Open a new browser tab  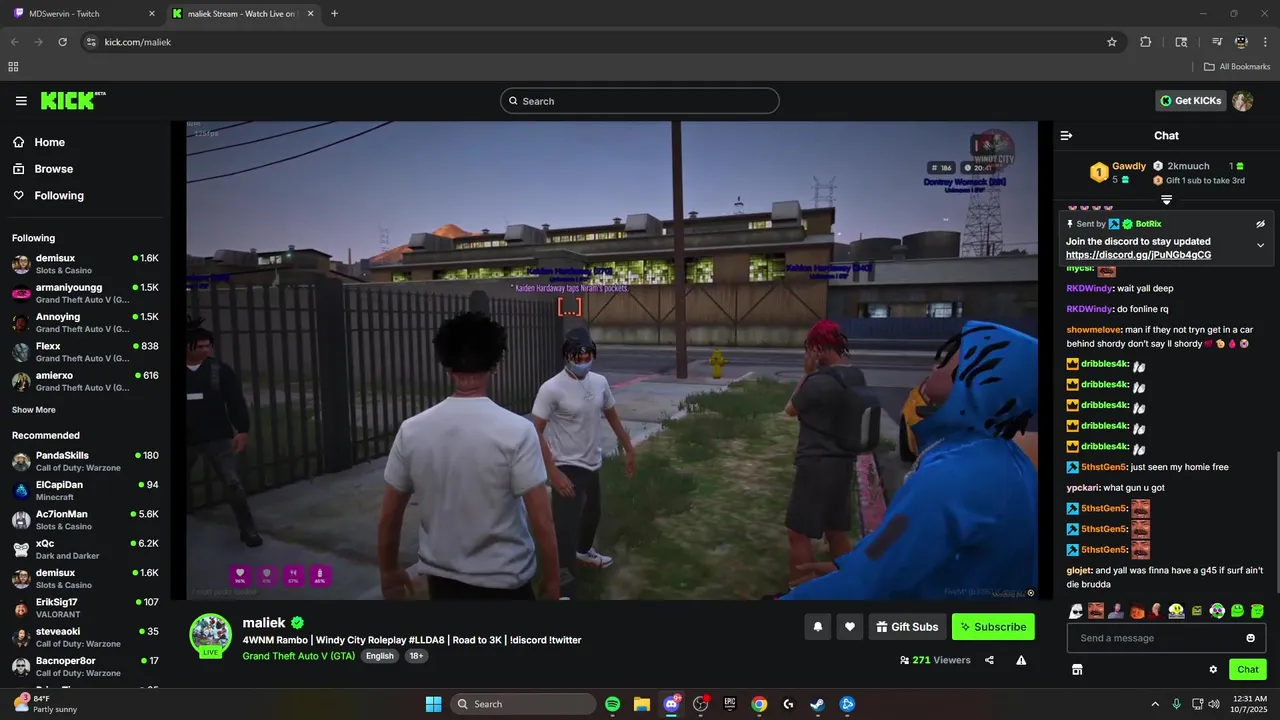334,14
